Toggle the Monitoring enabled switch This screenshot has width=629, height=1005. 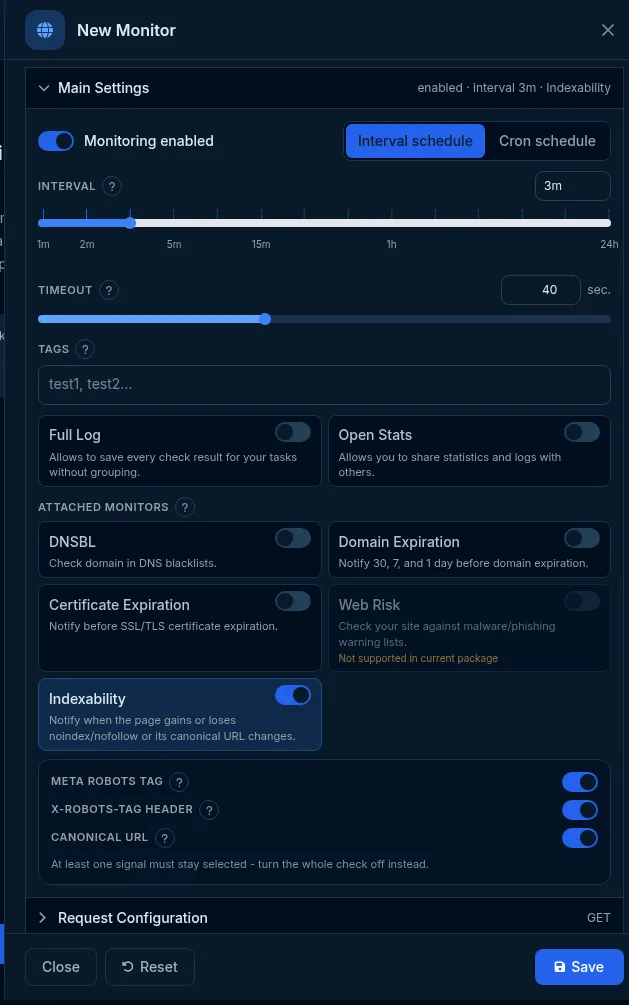click(x=56, y=141)
